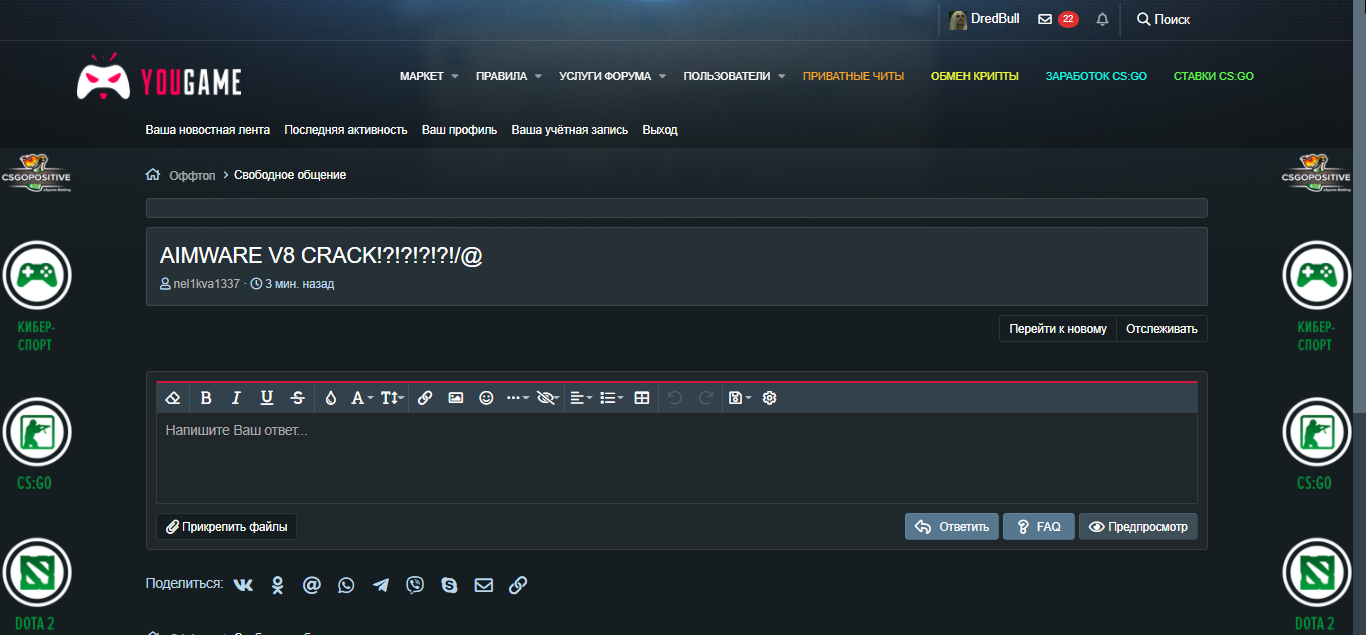1366x635 pixels.
Task: Toggle underline formatting in editor
Action: click(267, 398)
